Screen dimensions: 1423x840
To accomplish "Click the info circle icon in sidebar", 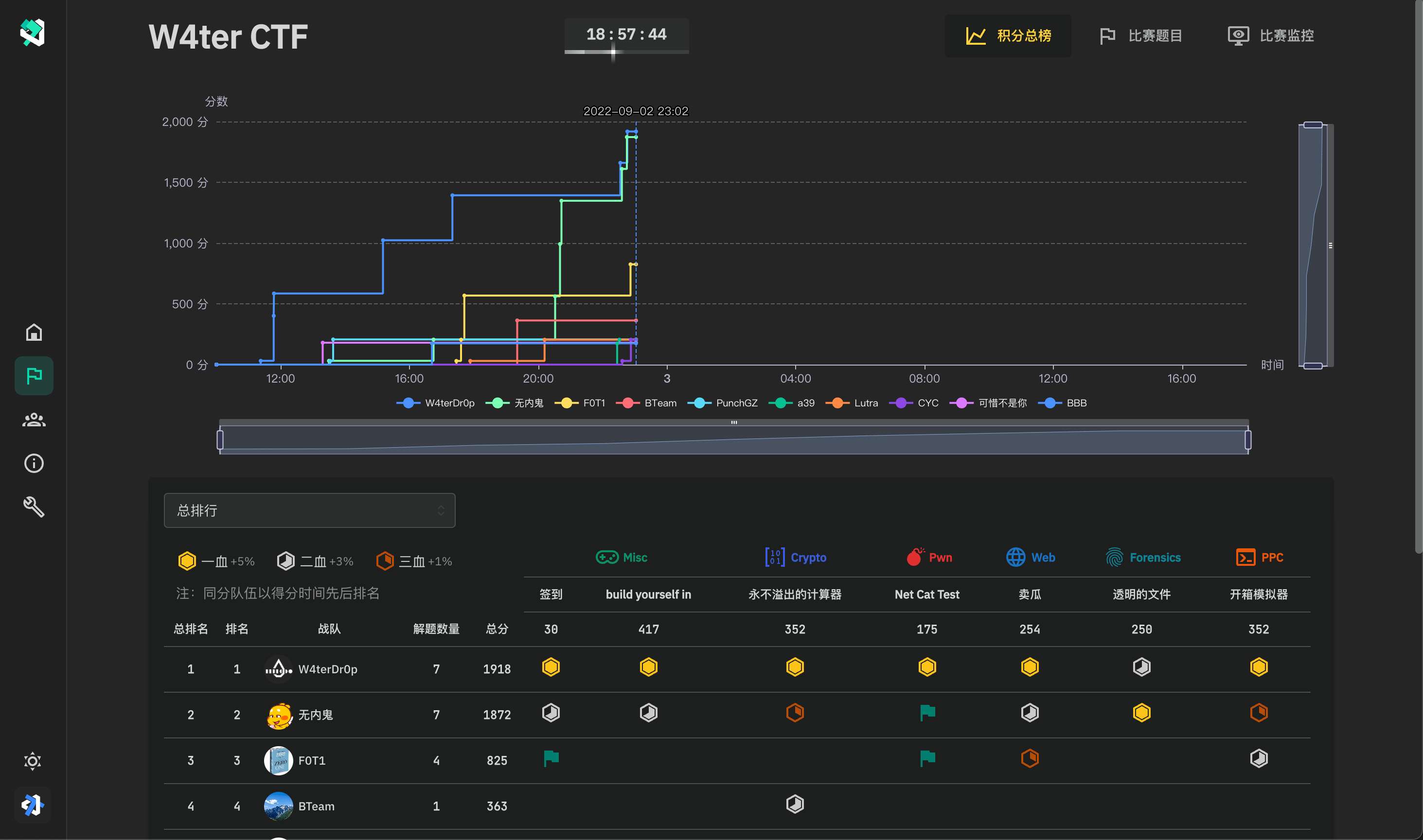I will [34, 464].
